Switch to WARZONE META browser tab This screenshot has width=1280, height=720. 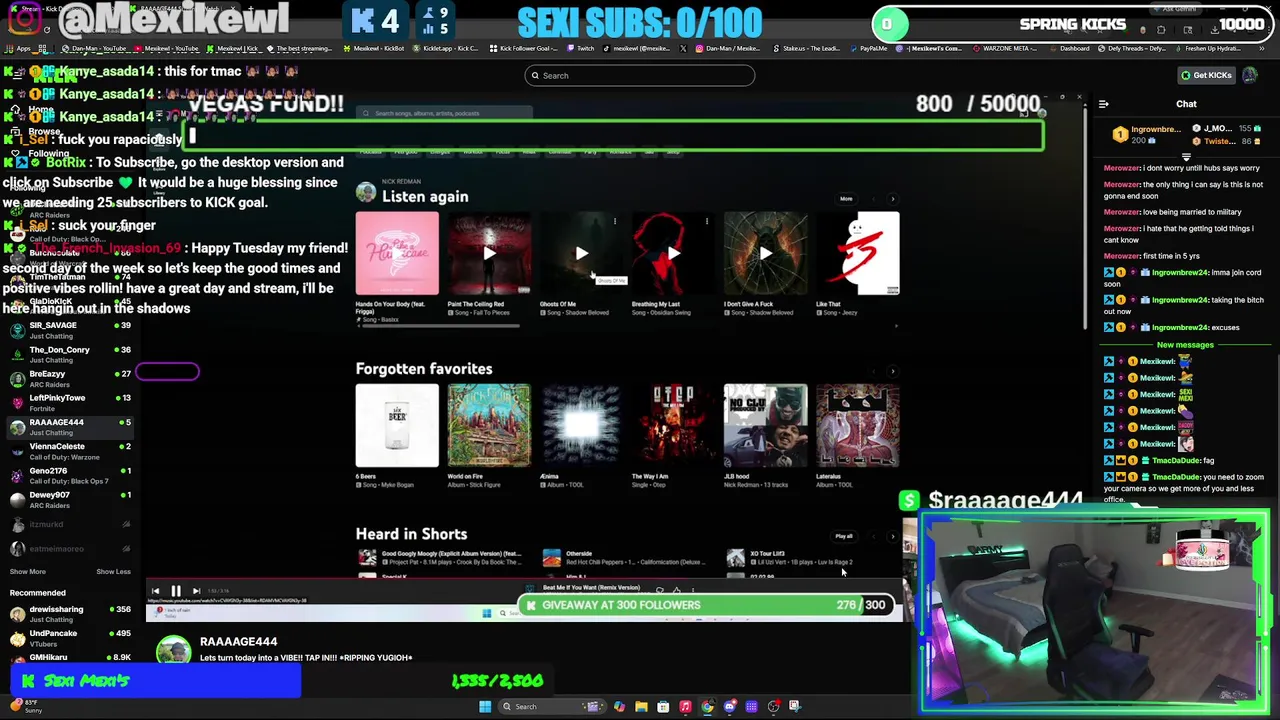click(x=1004, y=48)
